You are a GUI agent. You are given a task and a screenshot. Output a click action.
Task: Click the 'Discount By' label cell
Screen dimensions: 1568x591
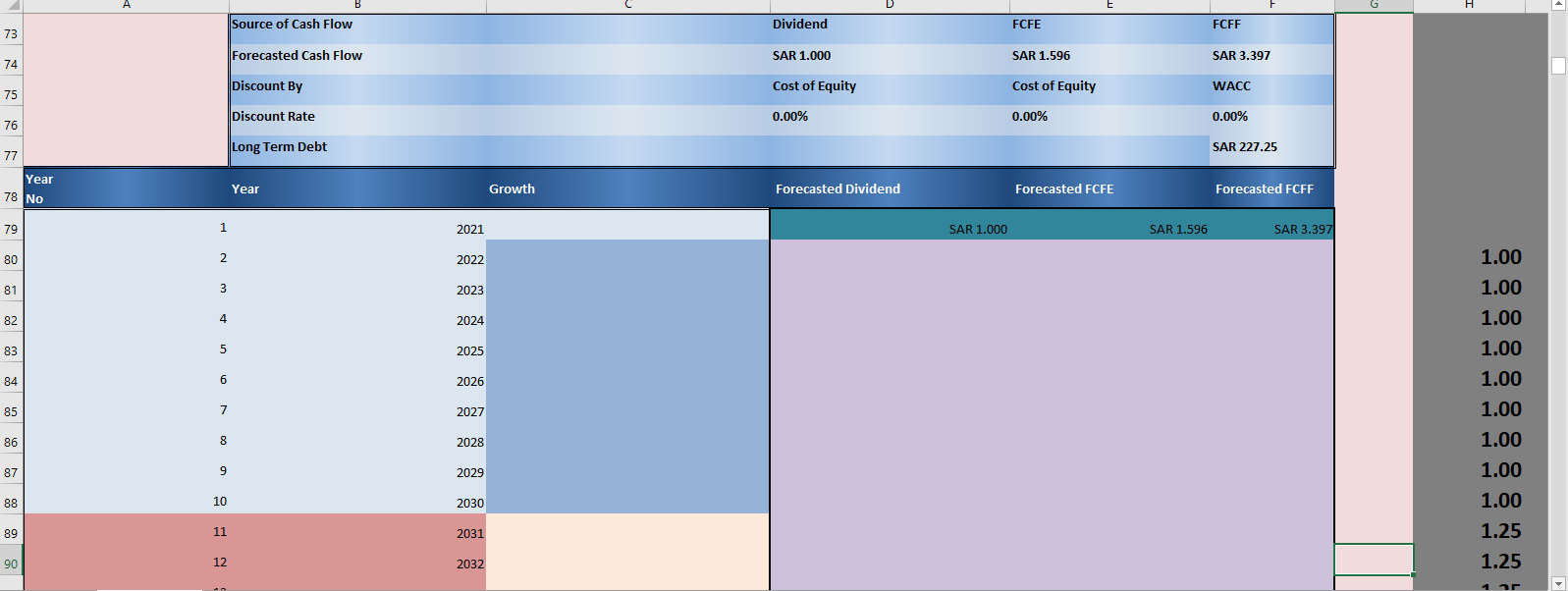point(357,89)
